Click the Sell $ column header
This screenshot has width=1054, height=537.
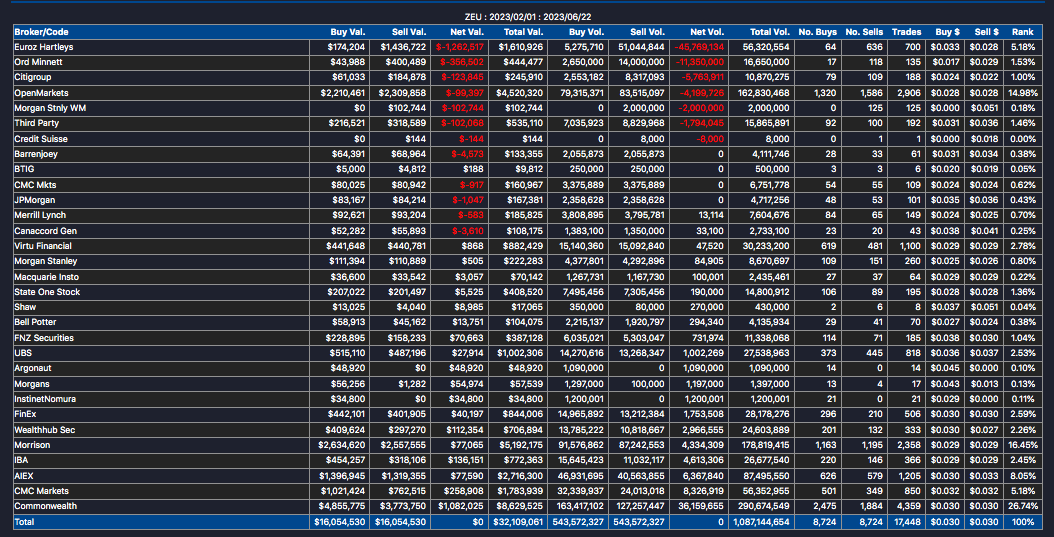pos(986,32)
